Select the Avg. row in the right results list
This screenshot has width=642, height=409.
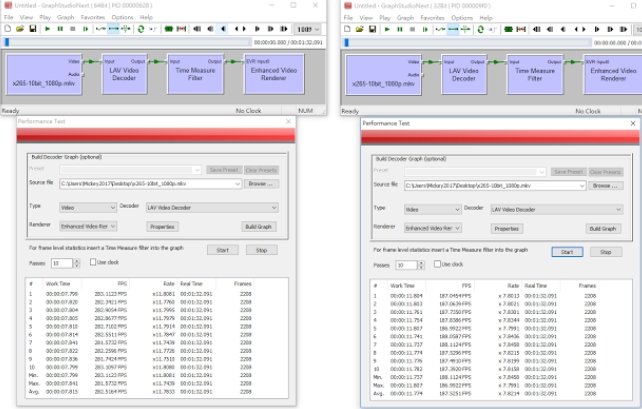click(484, 393)
